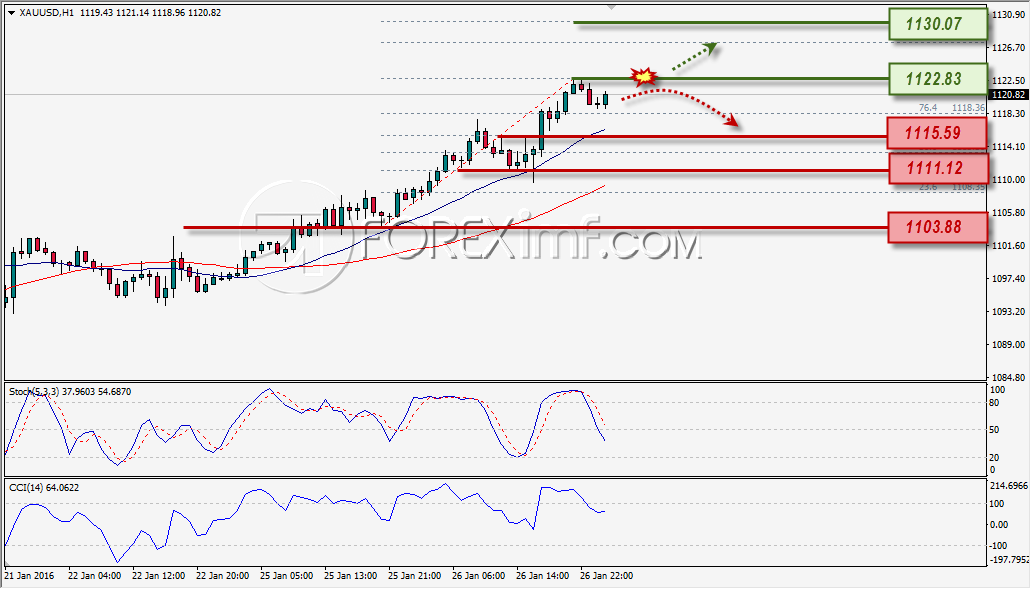
Task: Select the 1122.83 resistance level label
Action: (x=938, y=79)
